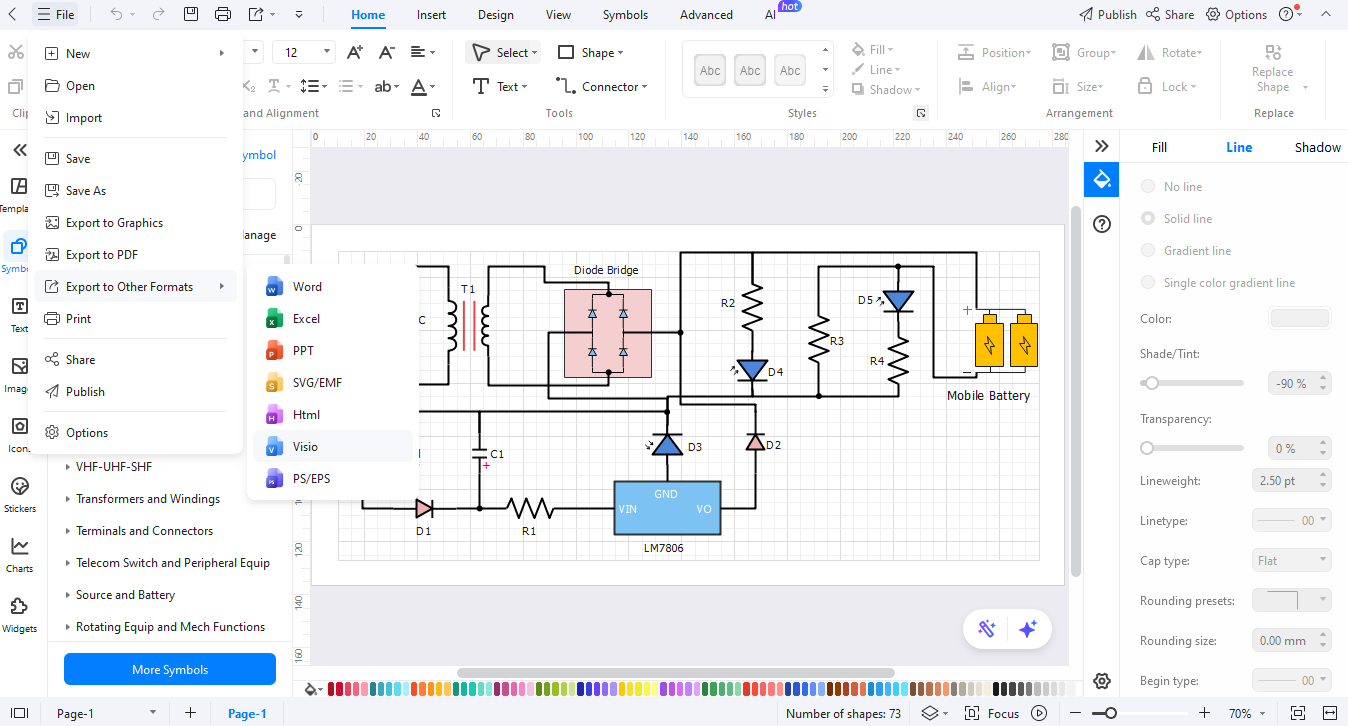Switch to the Shadow panel tab
Viewport: 1348px width, 726px height.
[x=1317, y=147]
